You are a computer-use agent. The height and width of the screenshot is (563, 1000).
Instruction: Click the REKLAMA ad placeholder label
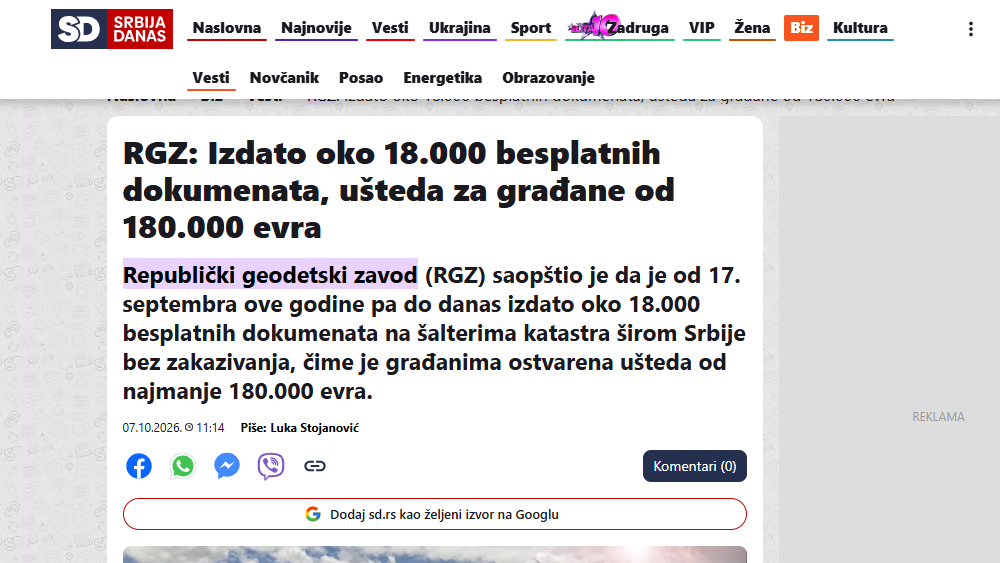938,416
